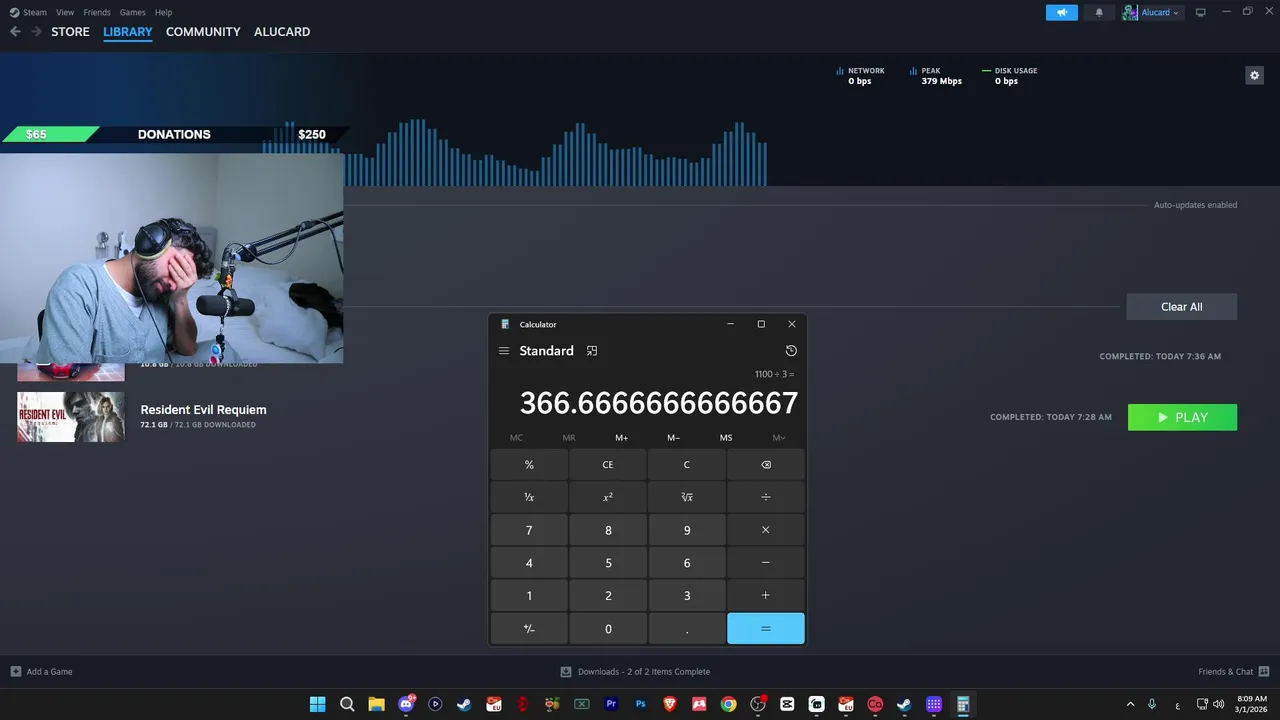Switch to the STORE tab
This screenshot has width=1280, height=720.
(70, 32)
